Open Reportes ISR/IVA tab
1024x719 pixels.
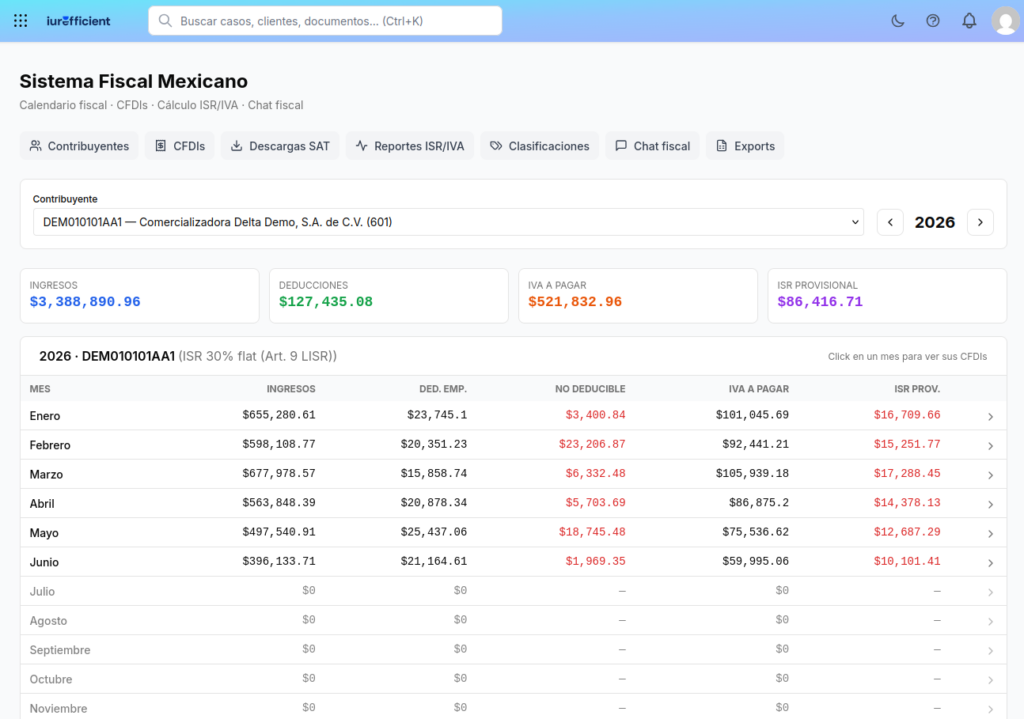pos(409,146)
